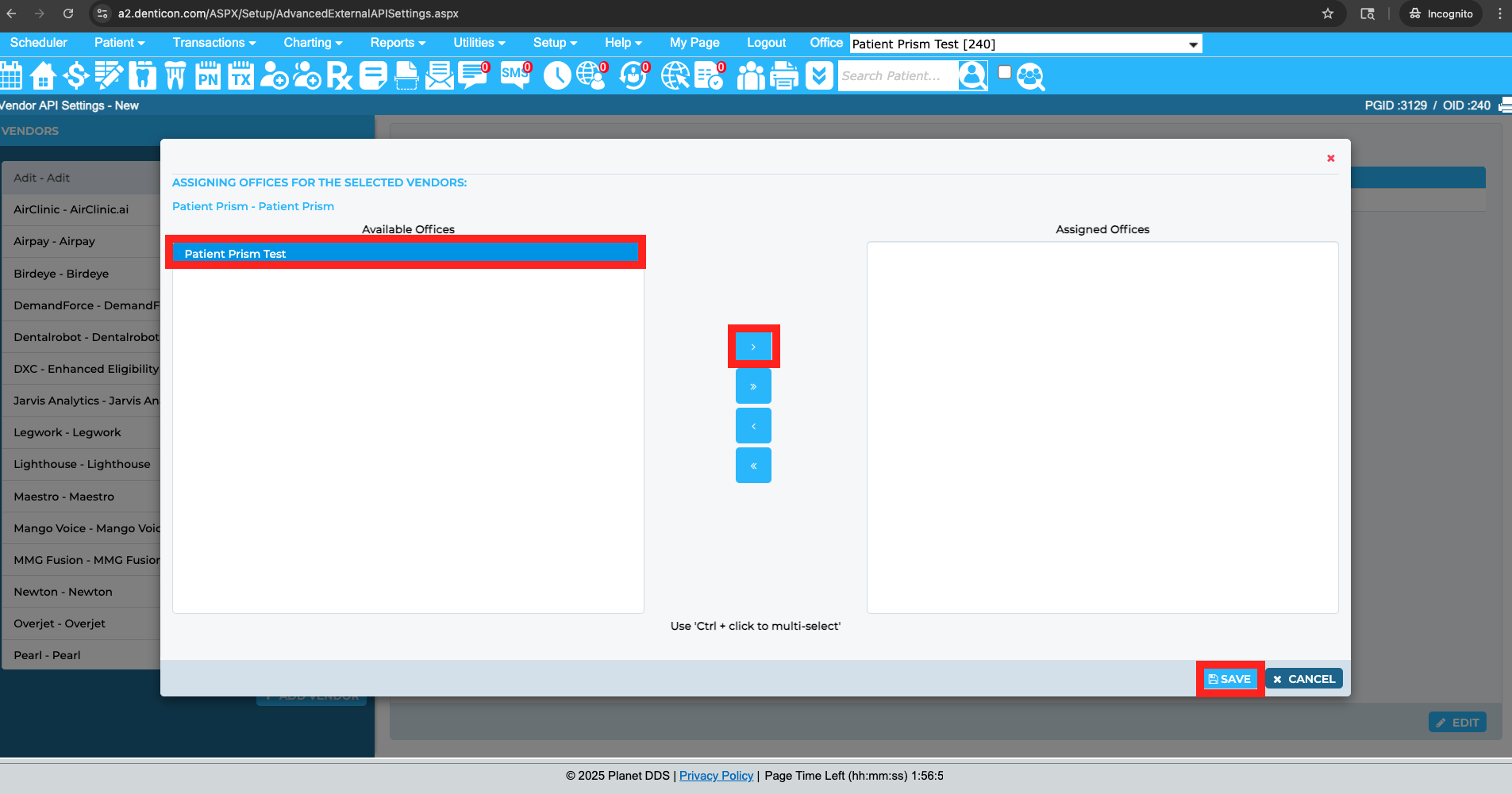Expand the Charting menu
The height and width of the screenshot is (794, 1512).
point(313,43)
